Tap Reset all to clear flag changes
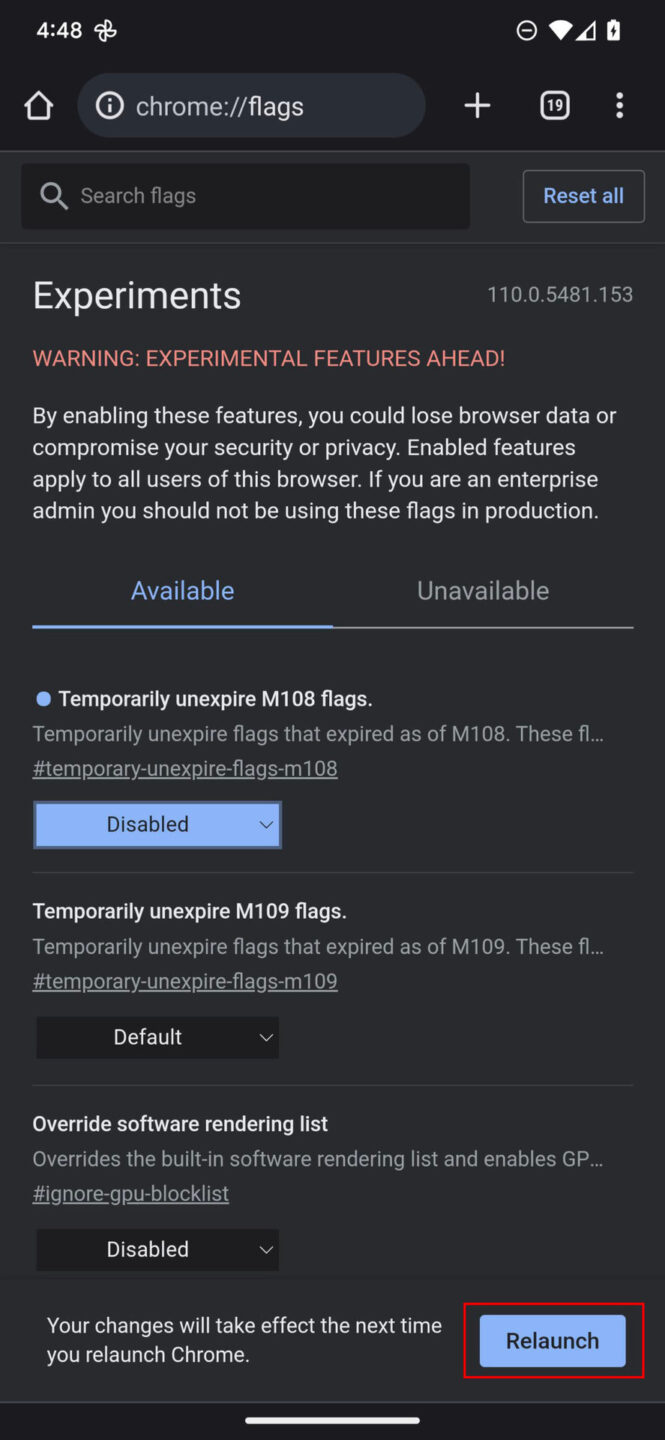 583,196
